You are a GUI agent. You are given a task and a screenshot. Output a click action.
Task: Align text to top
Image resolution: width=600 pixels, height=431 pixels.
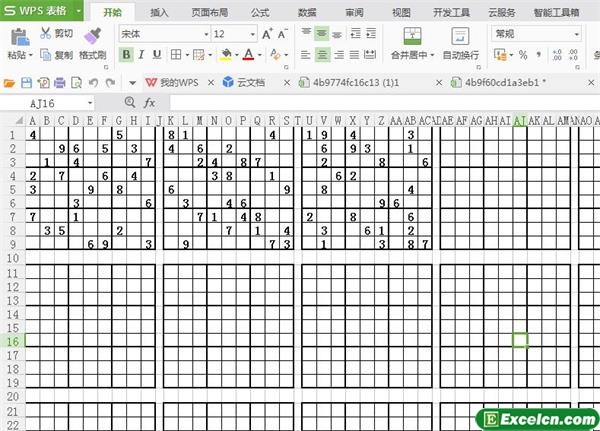coord(306,33)
